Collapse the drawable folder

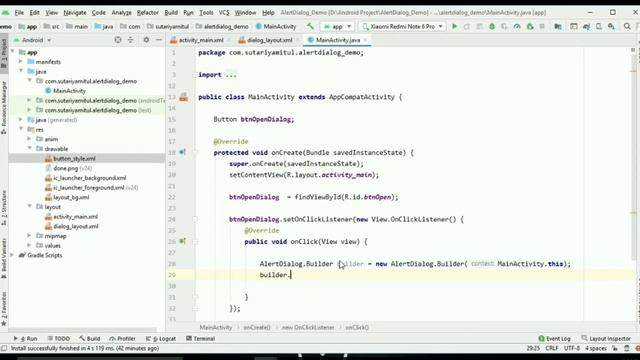click(29, 149)
